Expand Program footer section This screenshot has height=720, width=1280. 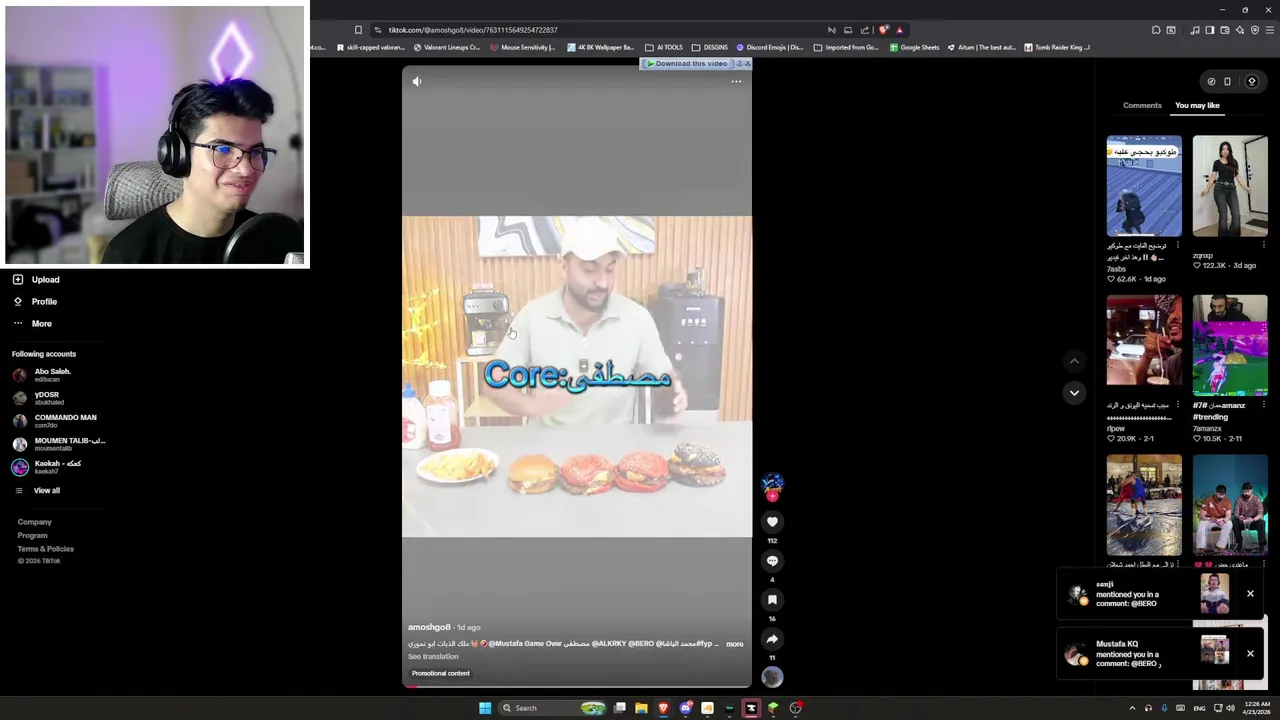tap(32, 535)
